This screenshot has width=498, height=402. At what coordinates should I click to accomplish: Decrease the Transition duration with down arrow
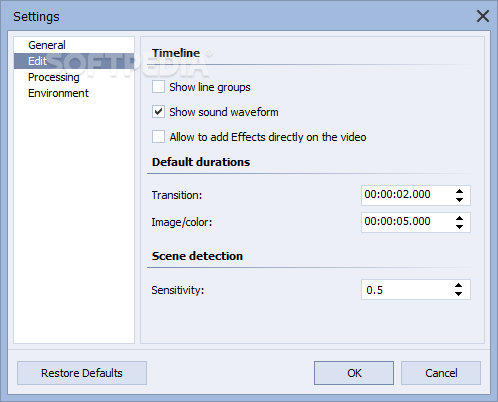coord(459,200)
